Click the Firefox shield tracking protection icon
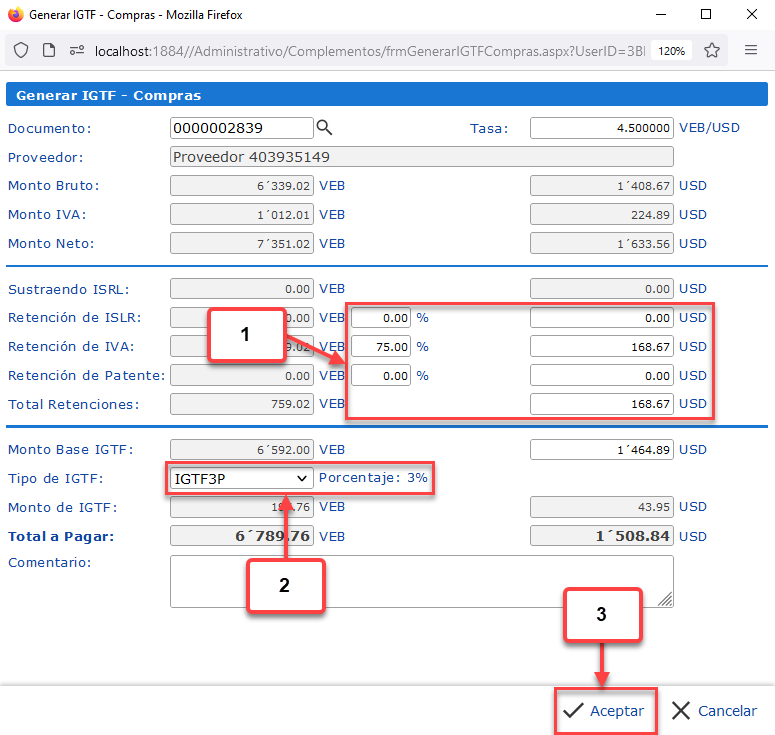The height and width of the screenshot is (735, 775). (21, 50)
